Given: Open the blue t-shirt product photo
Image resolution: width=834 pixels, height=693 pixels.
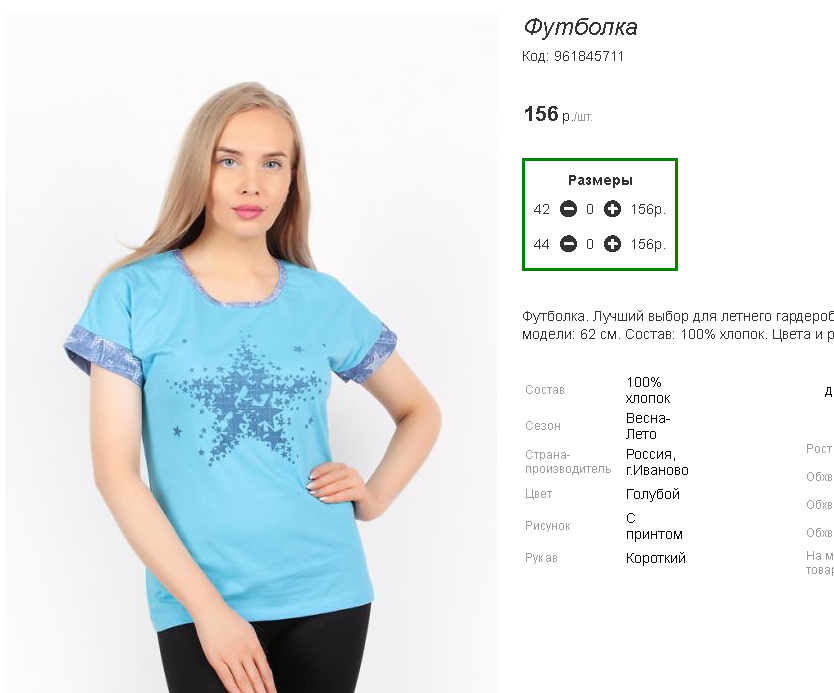Looking at the screenshot, I should coord(251,353).
